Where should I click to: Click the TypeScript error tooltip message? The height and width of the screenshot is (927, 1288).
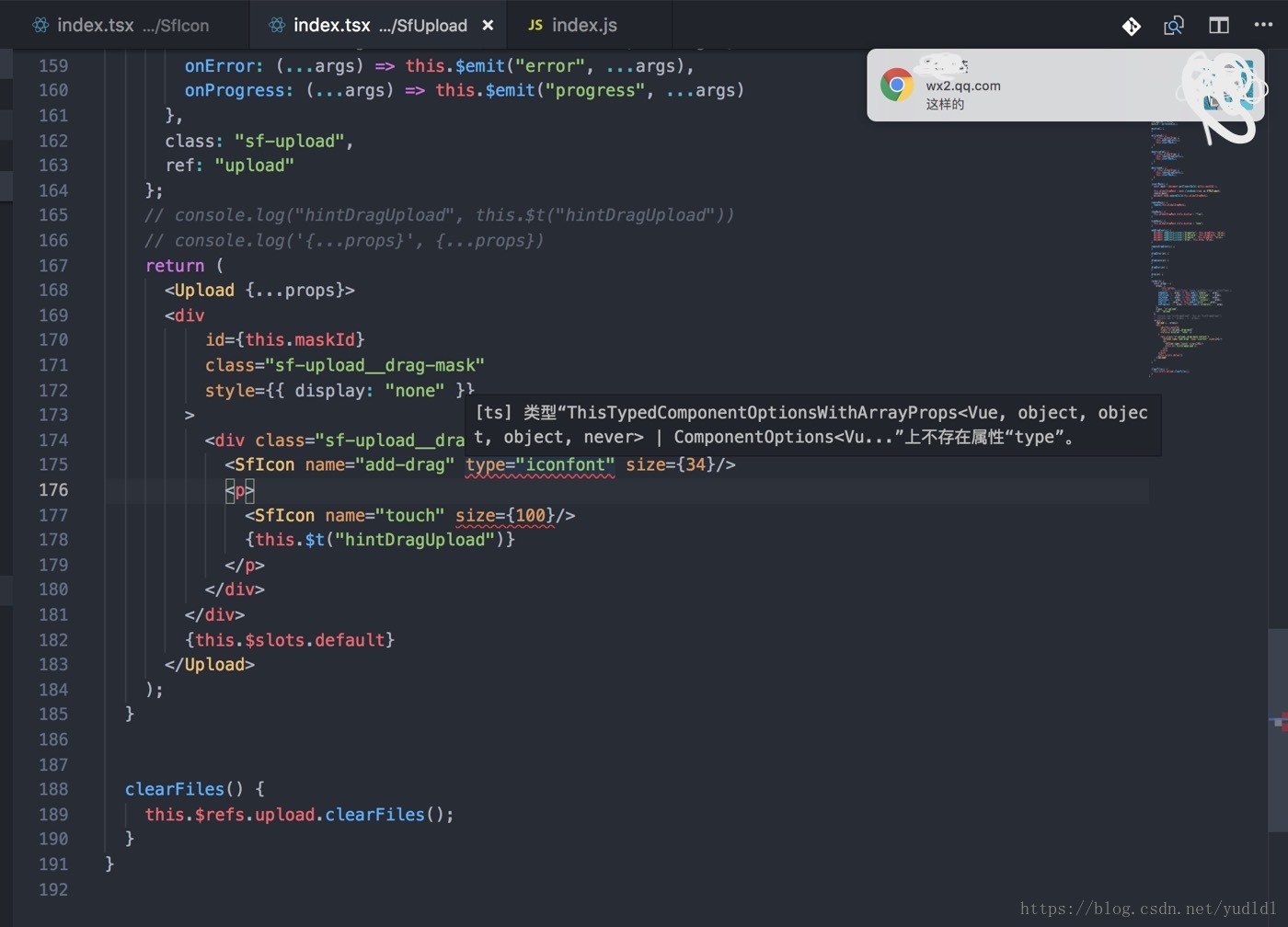[x=812, y=425]
